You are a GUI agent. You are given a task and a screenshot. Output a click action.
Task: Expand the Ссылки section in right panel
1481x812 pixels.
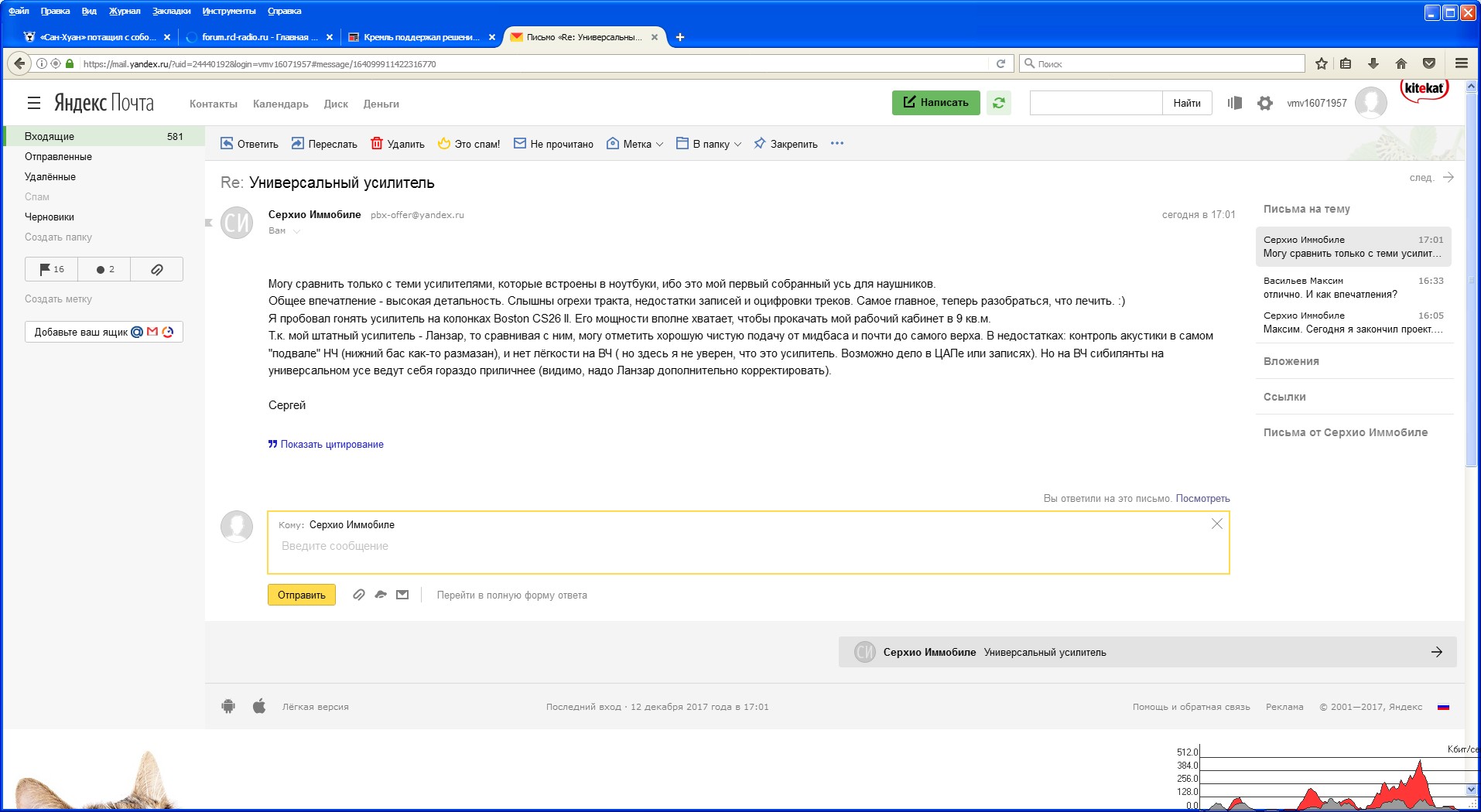(x=1284, y=397)
